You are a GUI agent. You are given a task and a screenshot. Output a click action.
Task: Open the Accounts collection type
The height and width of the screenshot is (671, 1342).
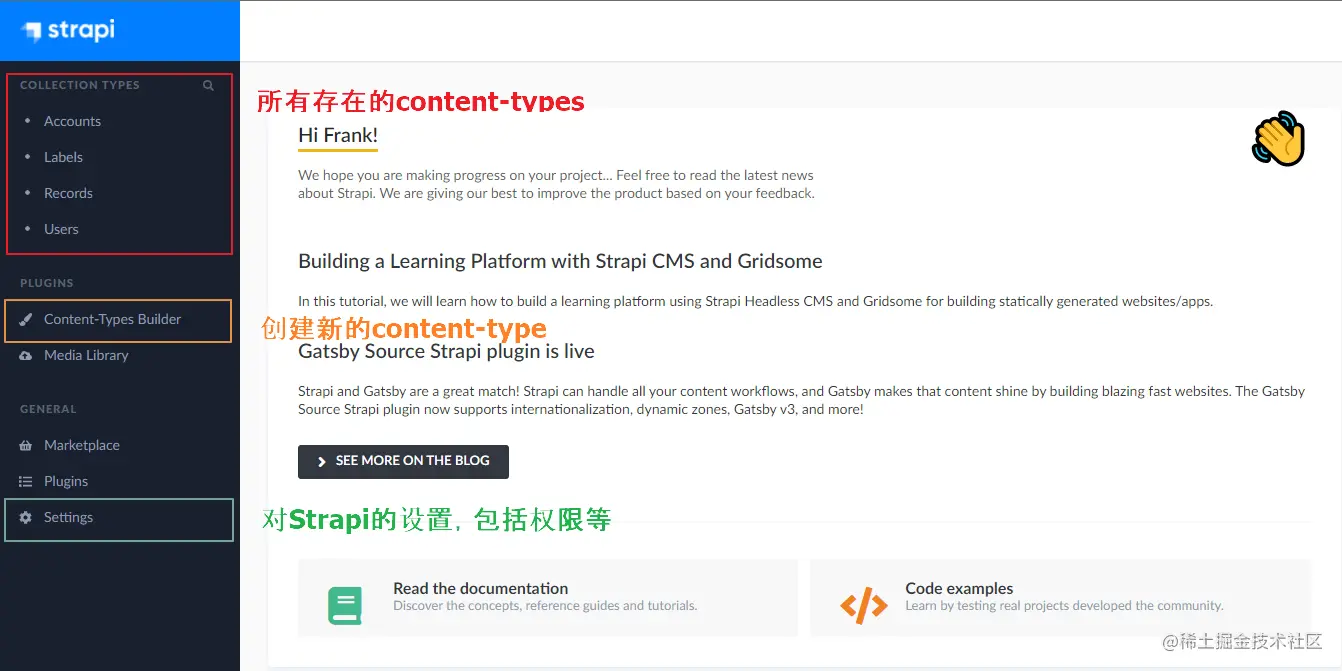click(72, 121)
